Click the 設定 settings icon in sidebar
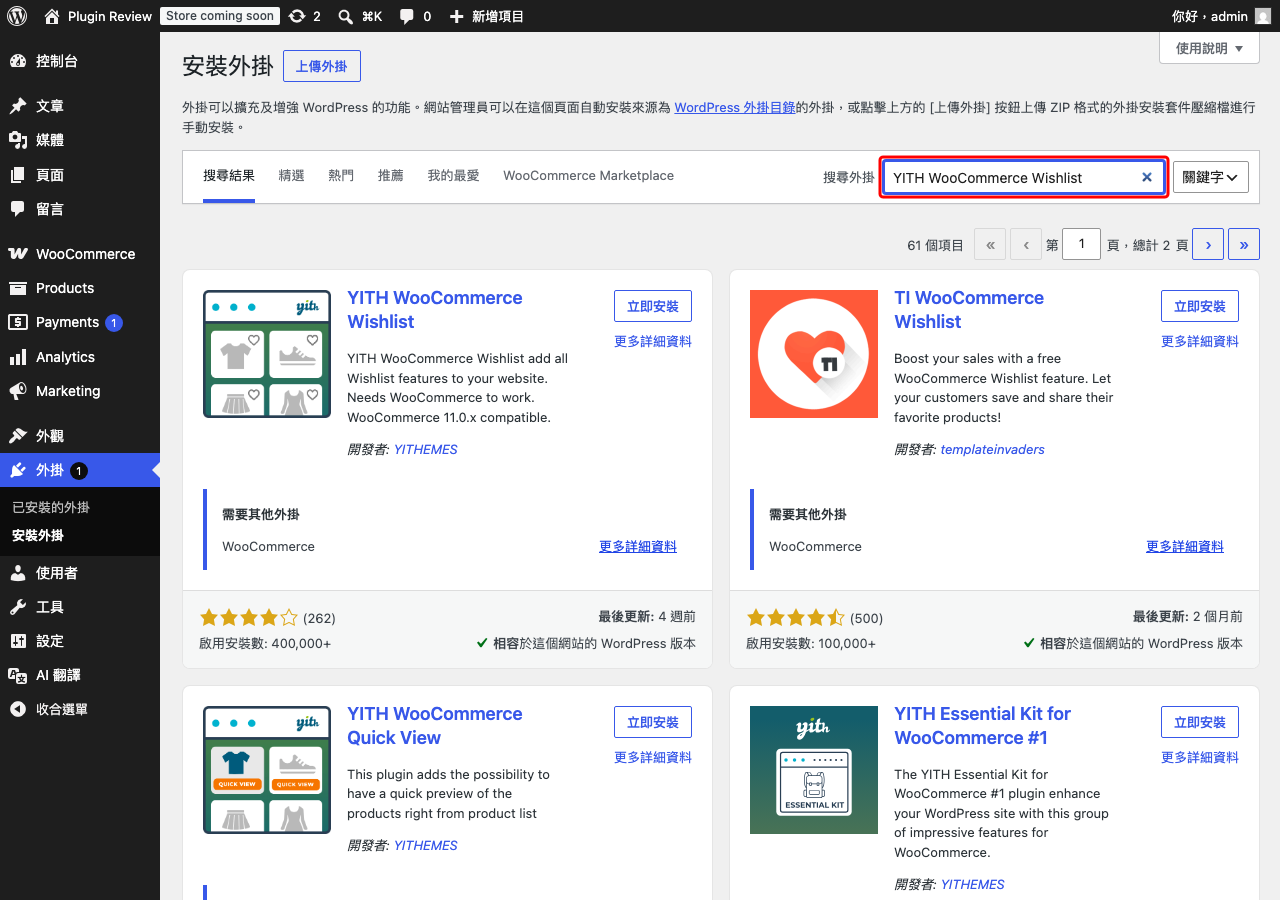 click(x=18, y=641)
